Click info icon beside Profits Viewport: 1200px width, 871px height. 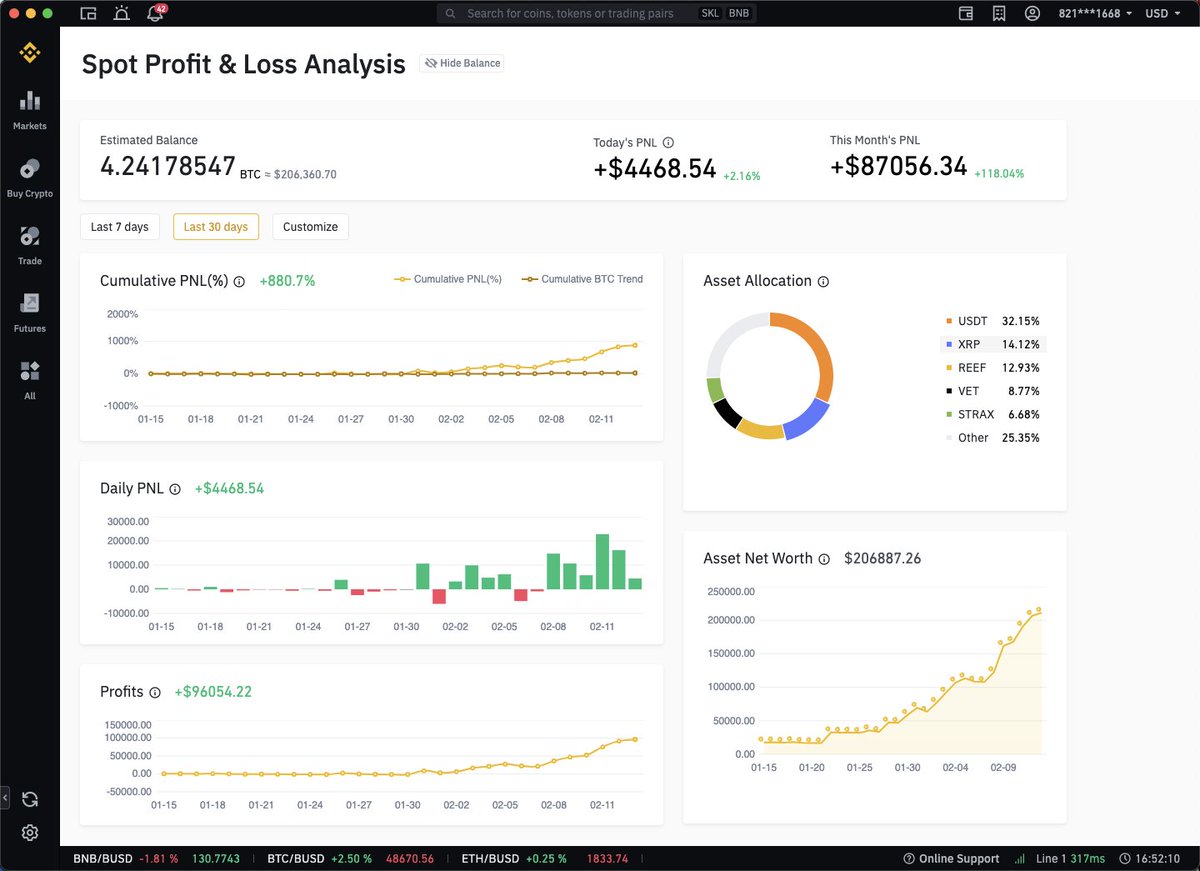click(155, 693)
